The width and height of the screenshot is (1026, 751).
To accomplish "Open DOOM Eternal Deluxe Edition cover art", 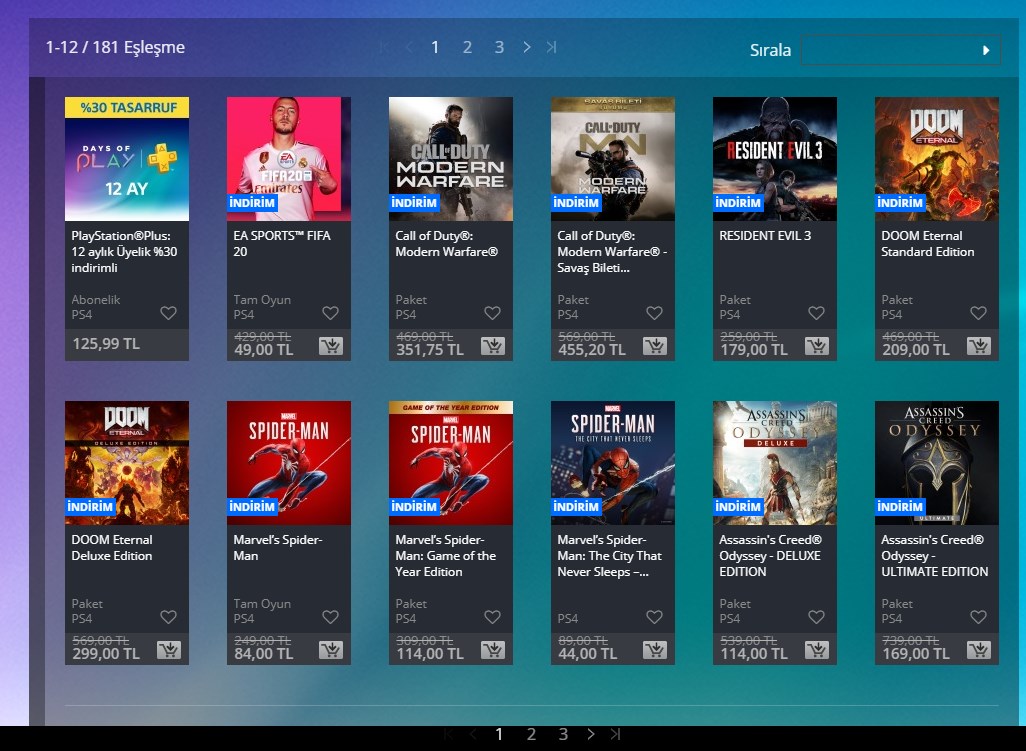I will coord(127,463).
